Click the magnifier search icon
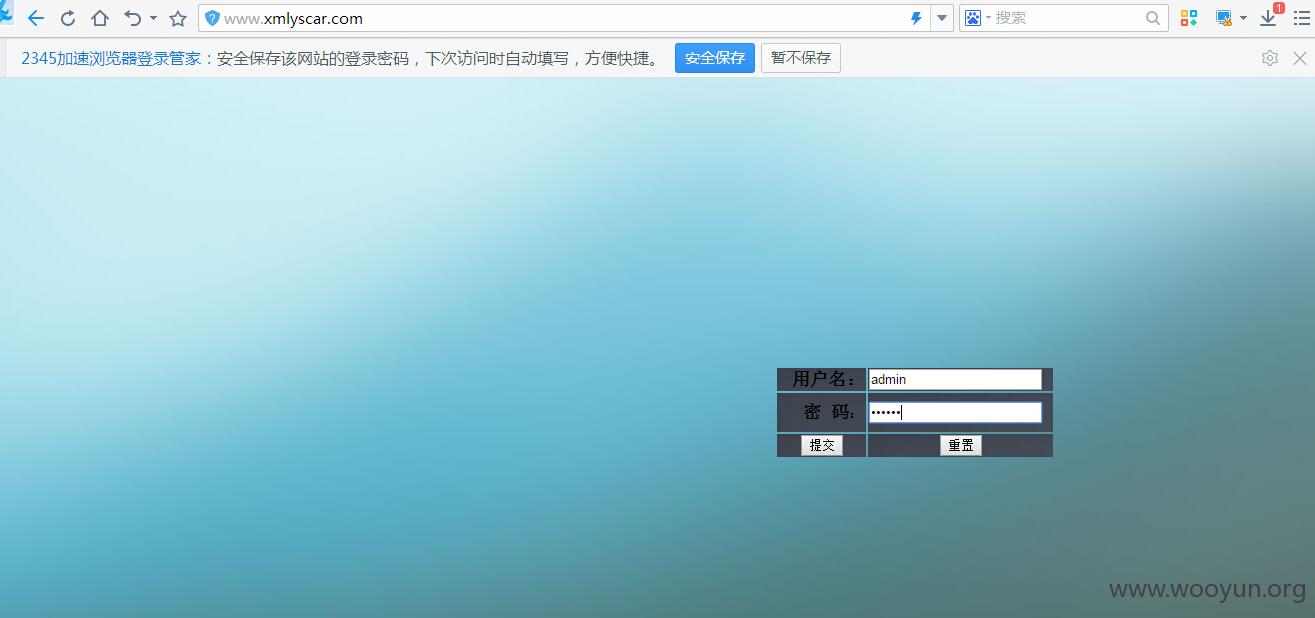Image resolution: width=1315 pixels, height=618 pixels. coord(1153,18)
